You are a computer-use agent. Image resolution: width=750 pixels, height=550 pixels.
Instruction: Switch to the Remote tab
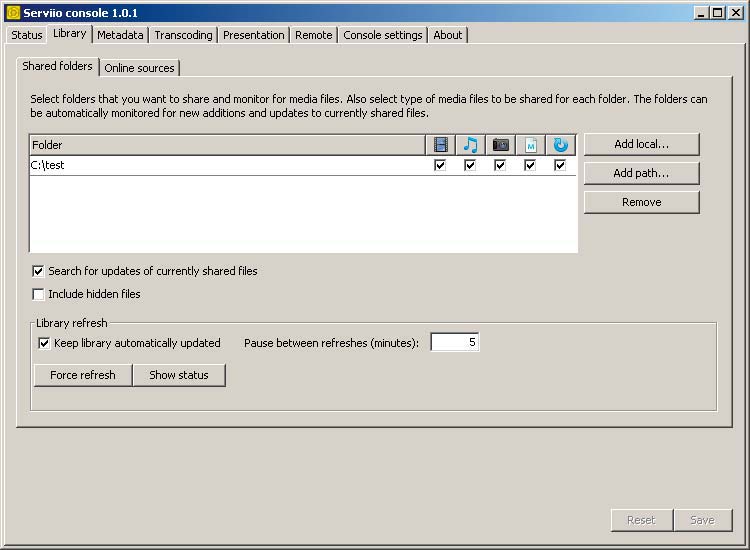[x=314, y=35]
